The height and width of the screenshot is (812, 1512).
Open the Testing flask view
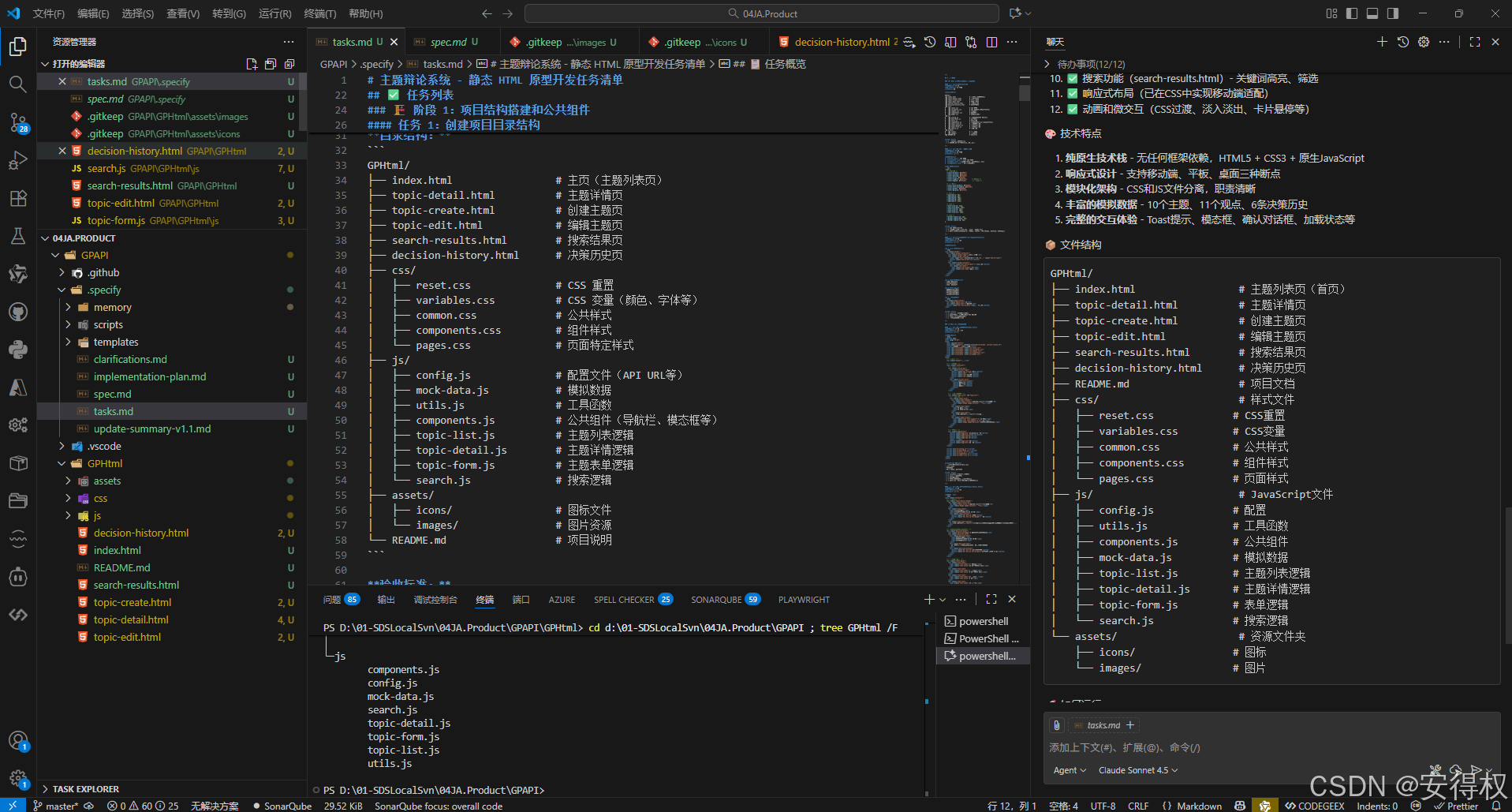coord(17,236)
